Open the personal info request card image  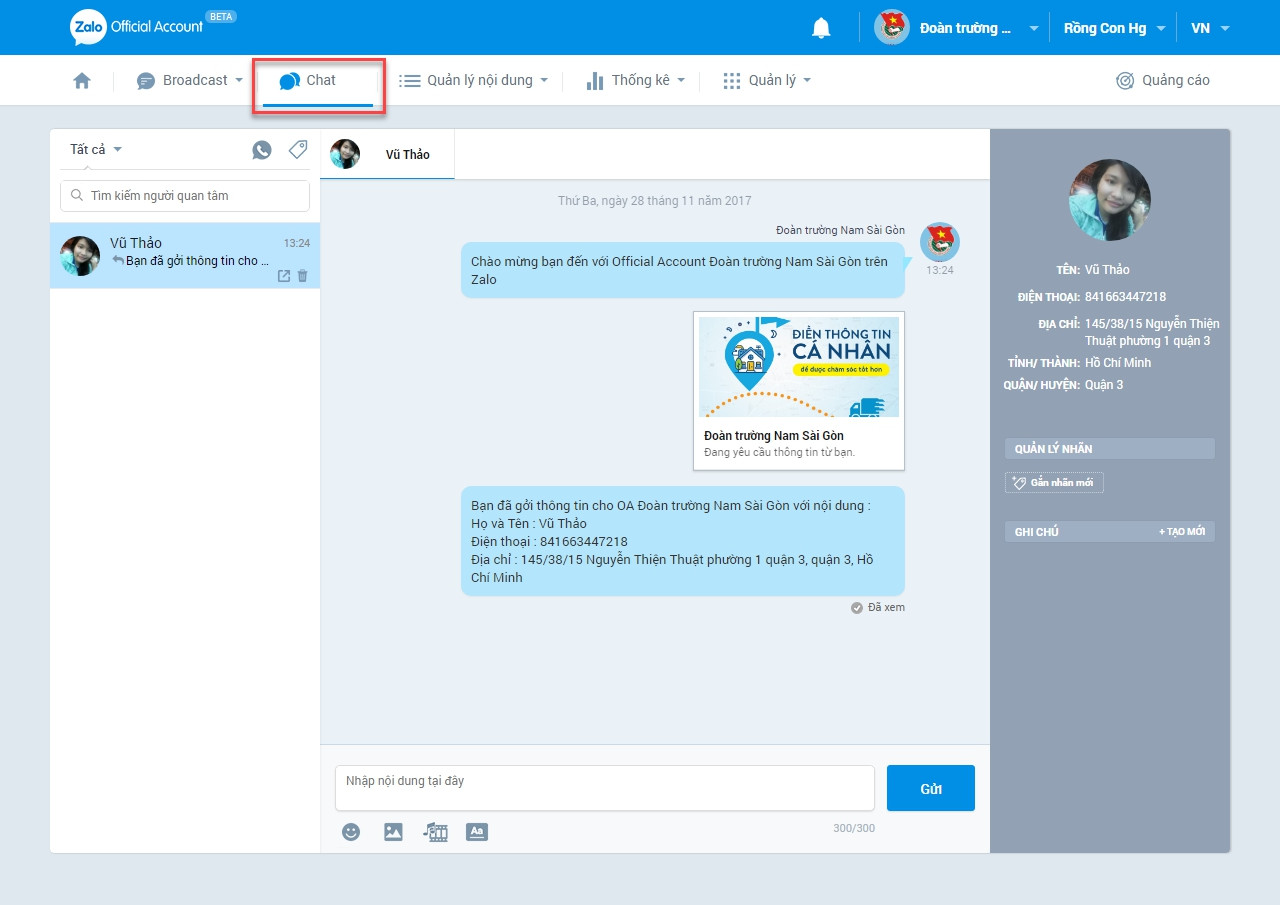pyautogui.click(x=799, y=366)
